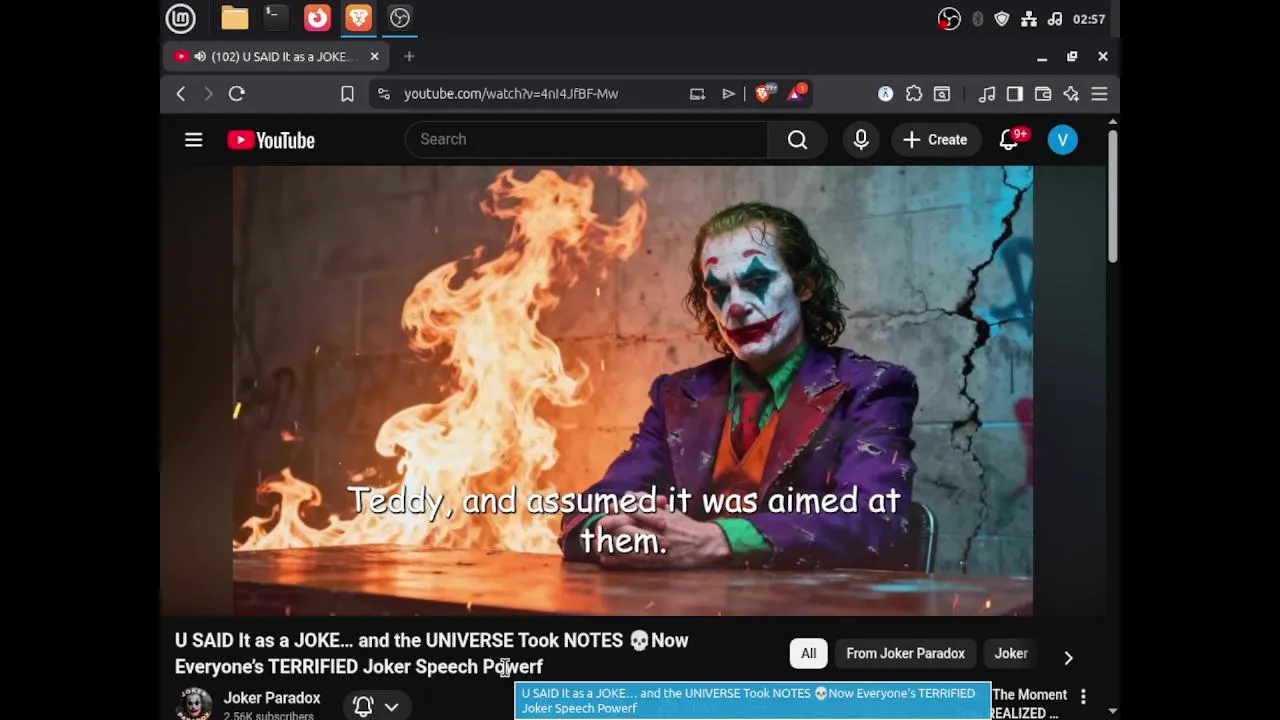Screen dimensions: 1280x720
Task: Open Brave Rewards triangle icon
Action: [x=796, y=94]
